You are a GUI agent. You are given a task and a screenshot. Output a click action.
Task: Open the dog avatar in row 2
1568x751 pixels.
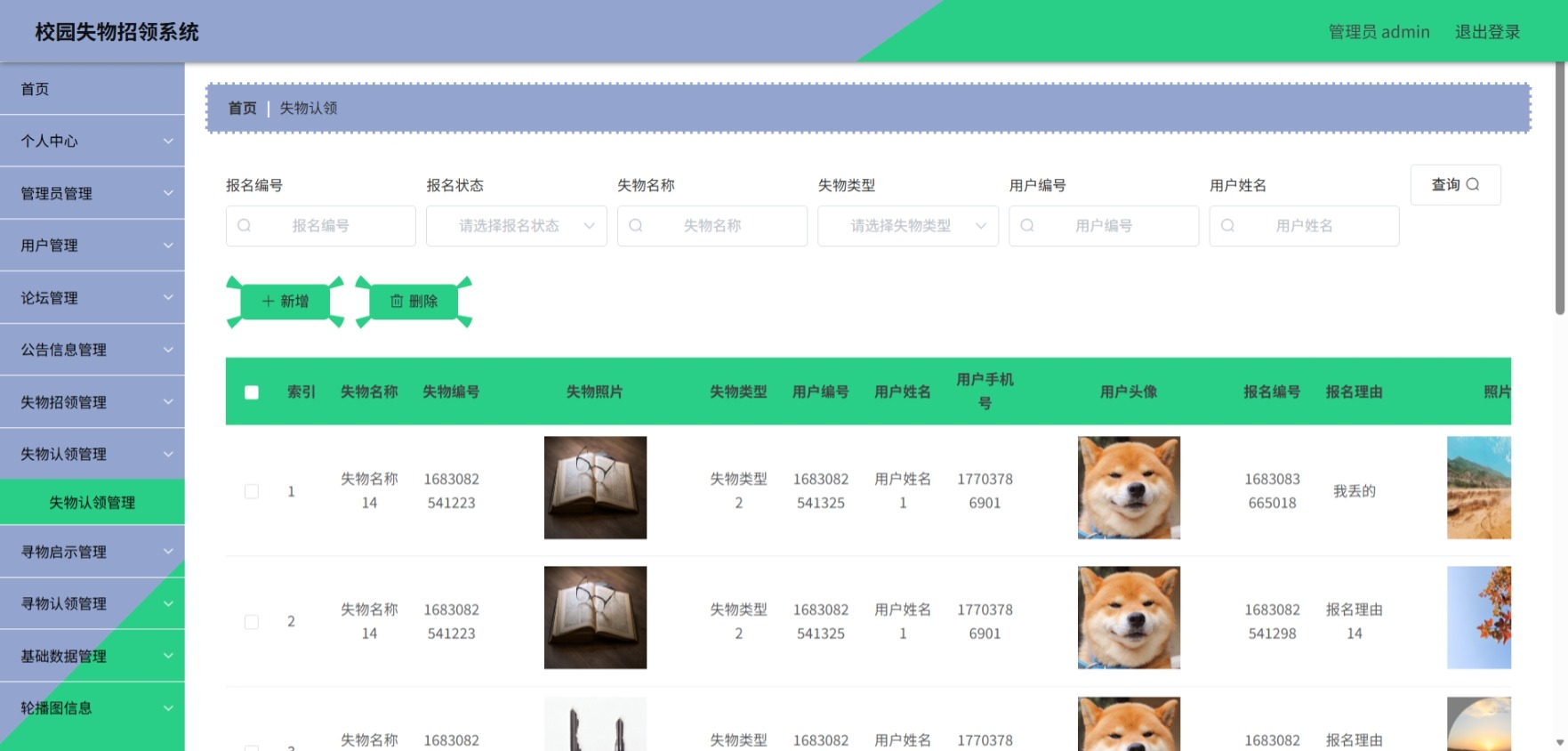1129,618
